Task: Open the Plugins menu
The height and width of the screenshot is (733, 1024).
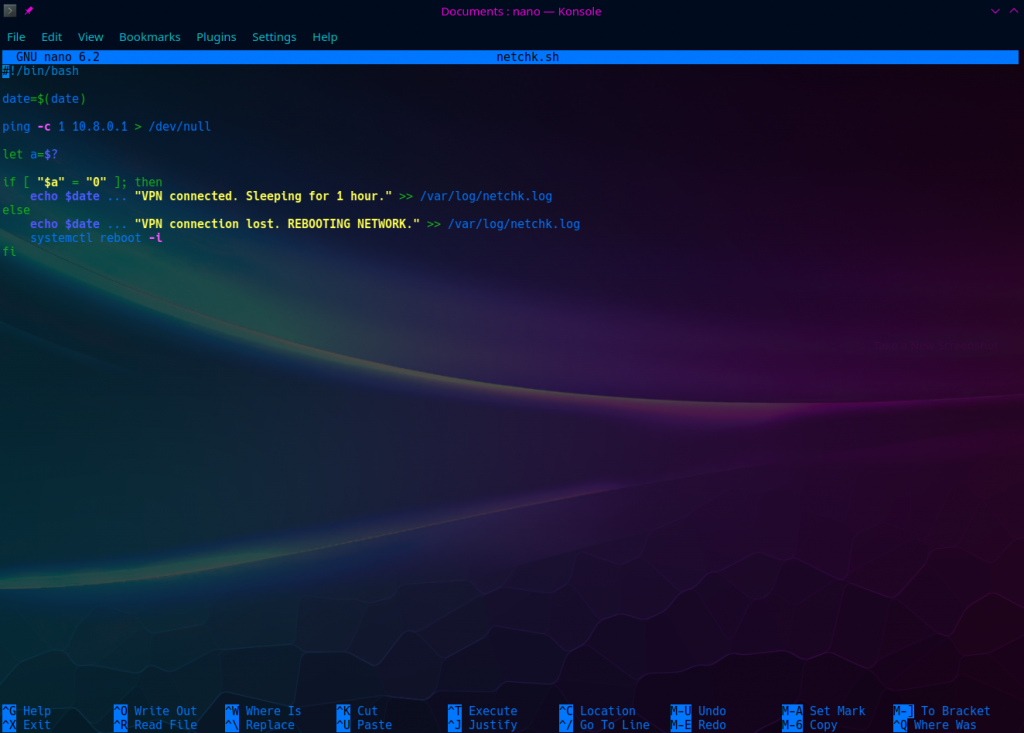Action: [216, 37]
